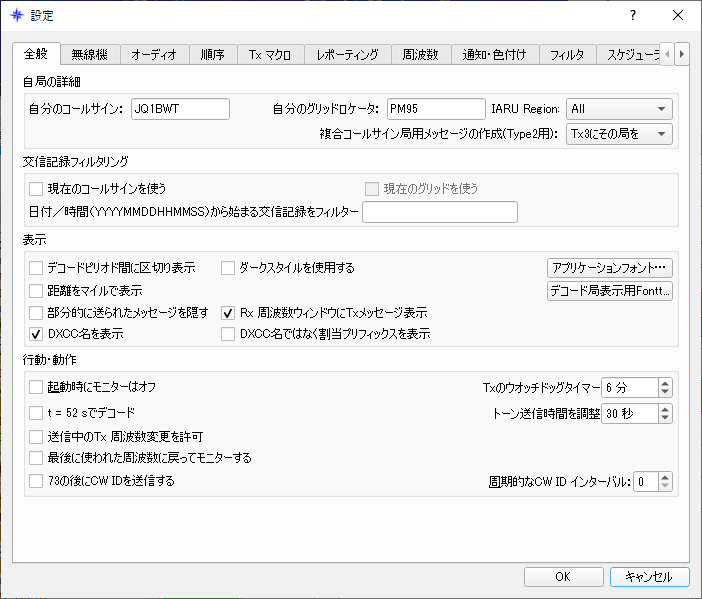Expand the Type2 compound callsign dropdown
This screenshot has height=599, width=702.
[x=618, y=134]
